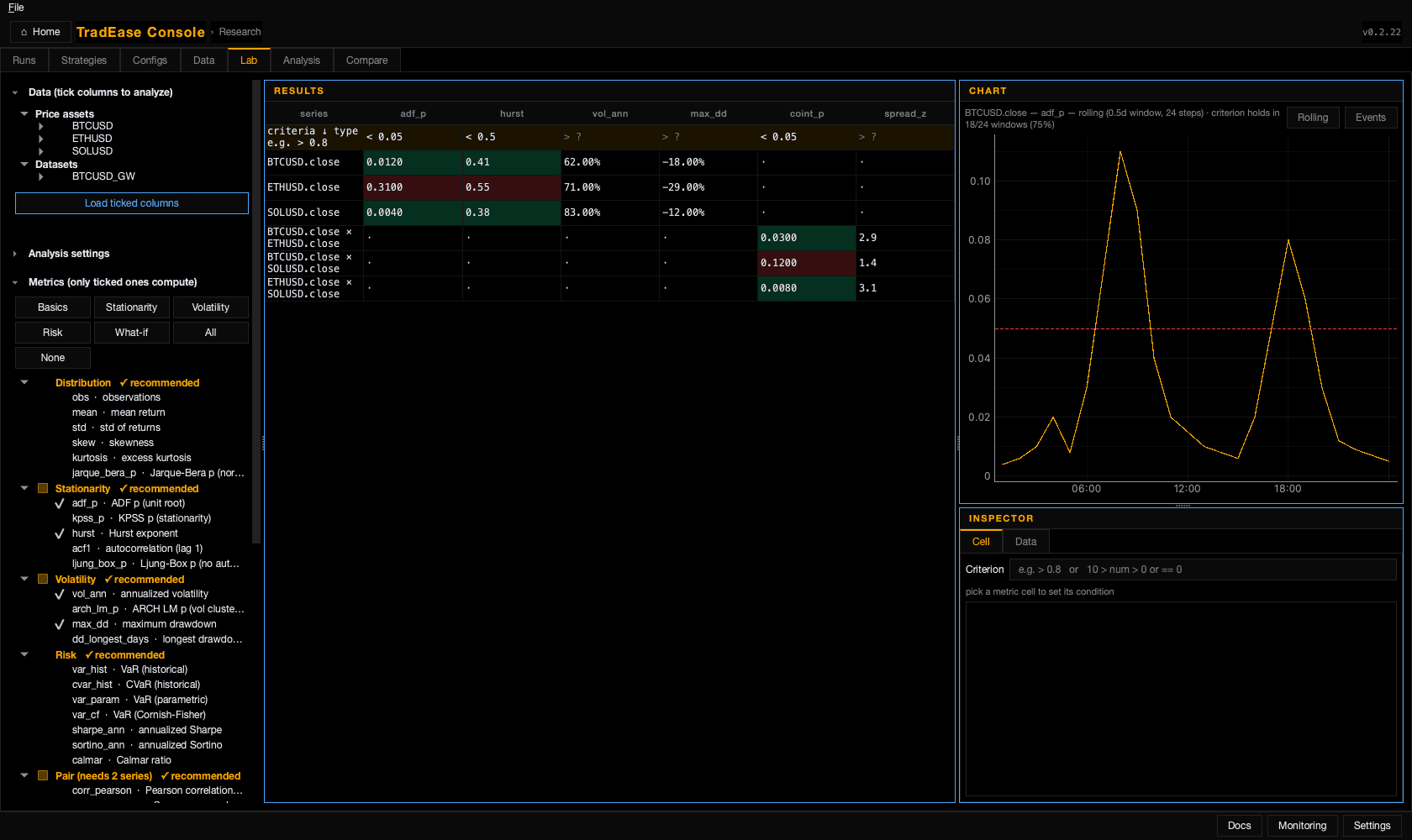
Task: Collapse the Data tick columns section
Action: pos(15,92)
